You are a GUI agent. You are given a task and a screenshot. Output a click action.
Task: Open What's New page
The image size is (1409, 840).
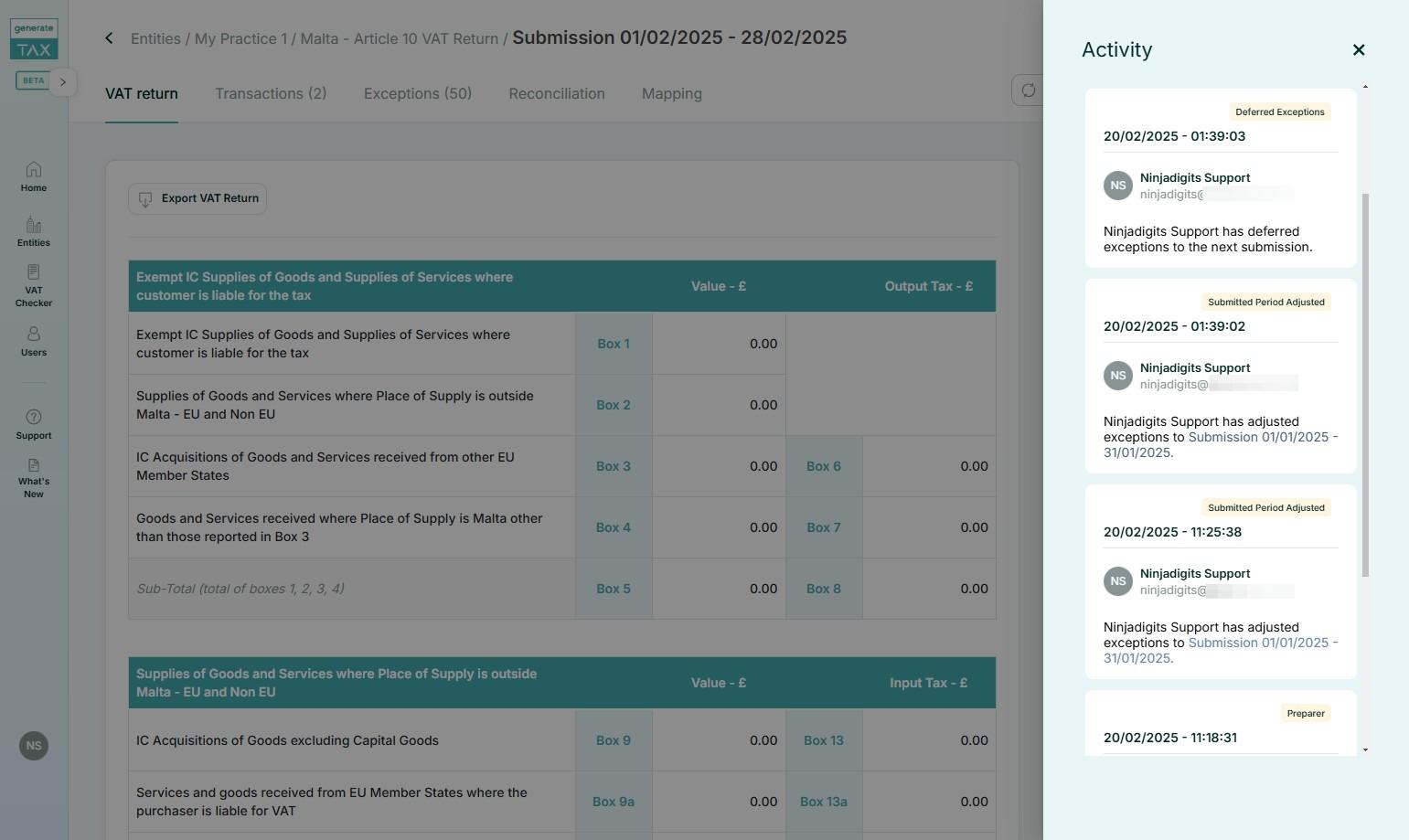[34, 478]
